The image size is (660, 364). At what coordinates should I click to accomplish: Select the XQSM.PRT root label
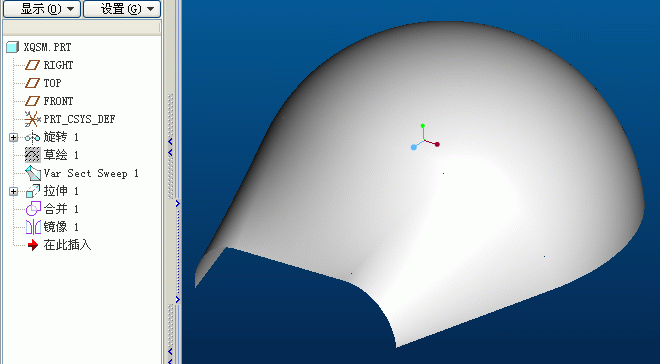48,47
